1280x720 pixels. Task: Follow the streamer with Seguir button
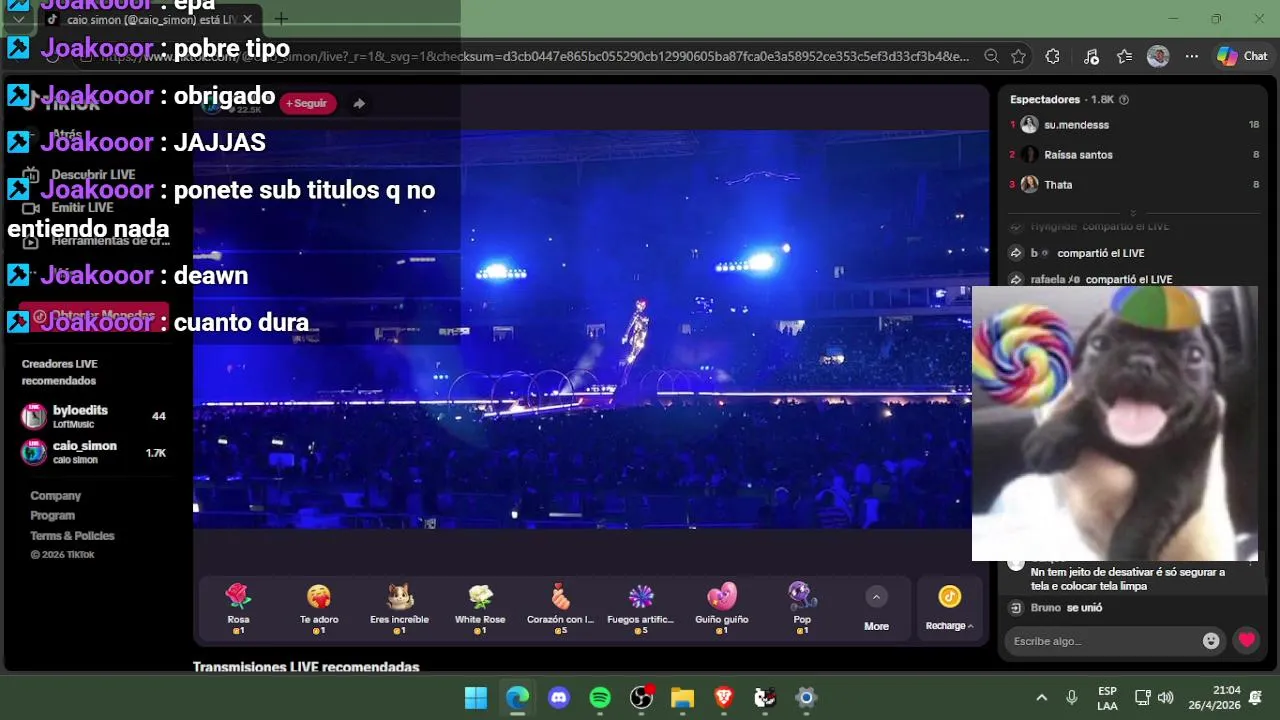[x=307, y=103]
